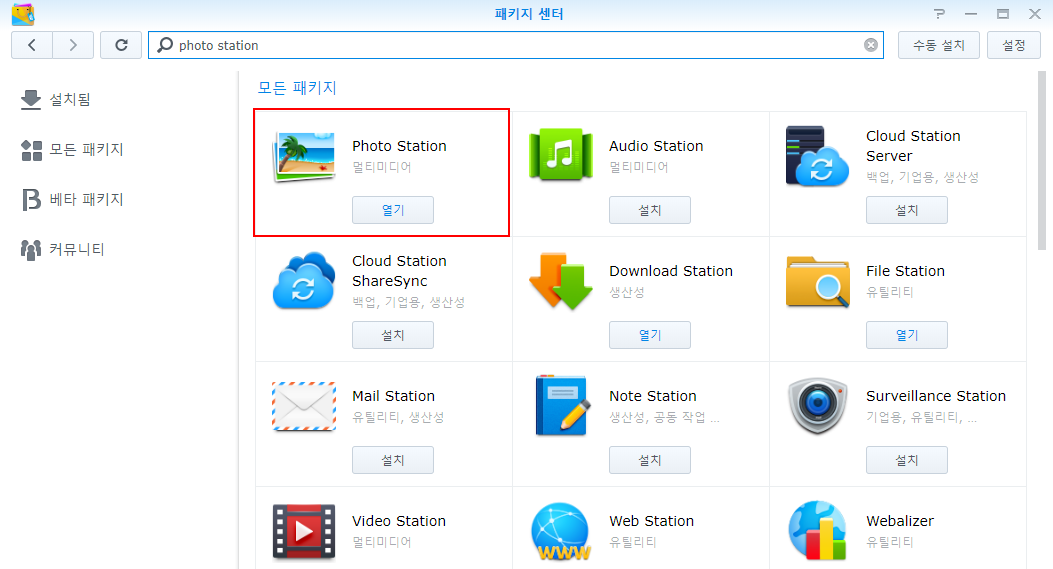Screen dimensions: 1053x569
Task: Clear the search field with the X icon
Action: [870, 45]
